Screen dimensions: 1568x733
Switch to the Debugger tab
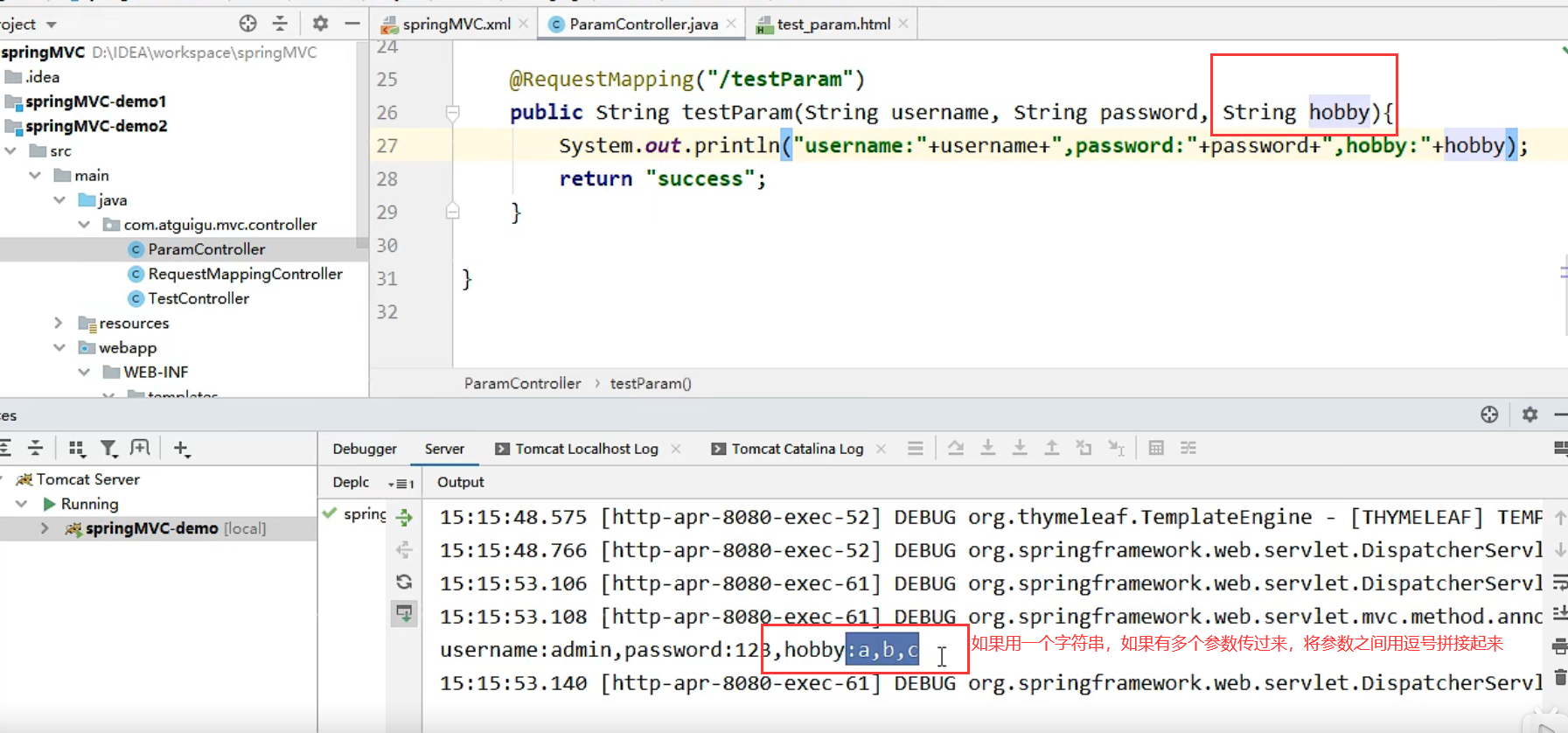(x=364, y=449)
